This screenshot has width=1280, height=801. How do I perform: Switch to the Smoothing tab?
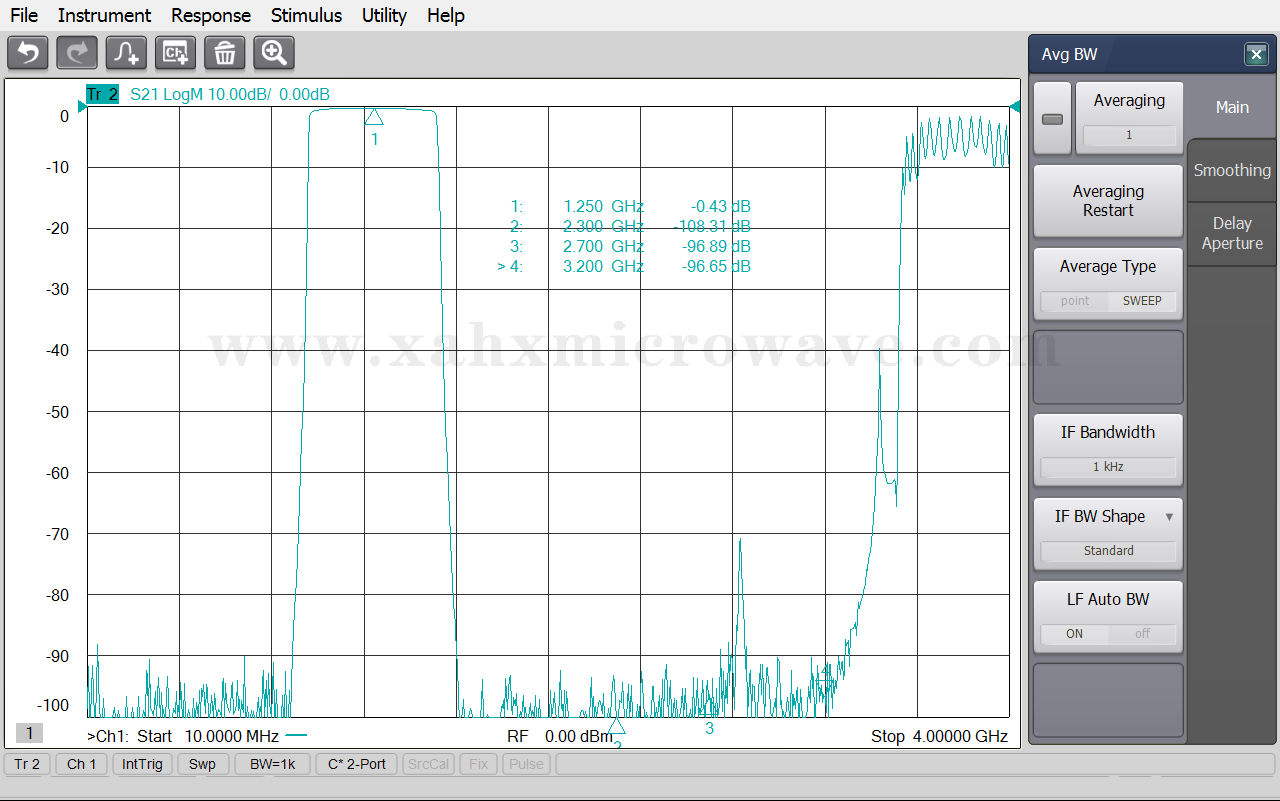[1232, 170]
